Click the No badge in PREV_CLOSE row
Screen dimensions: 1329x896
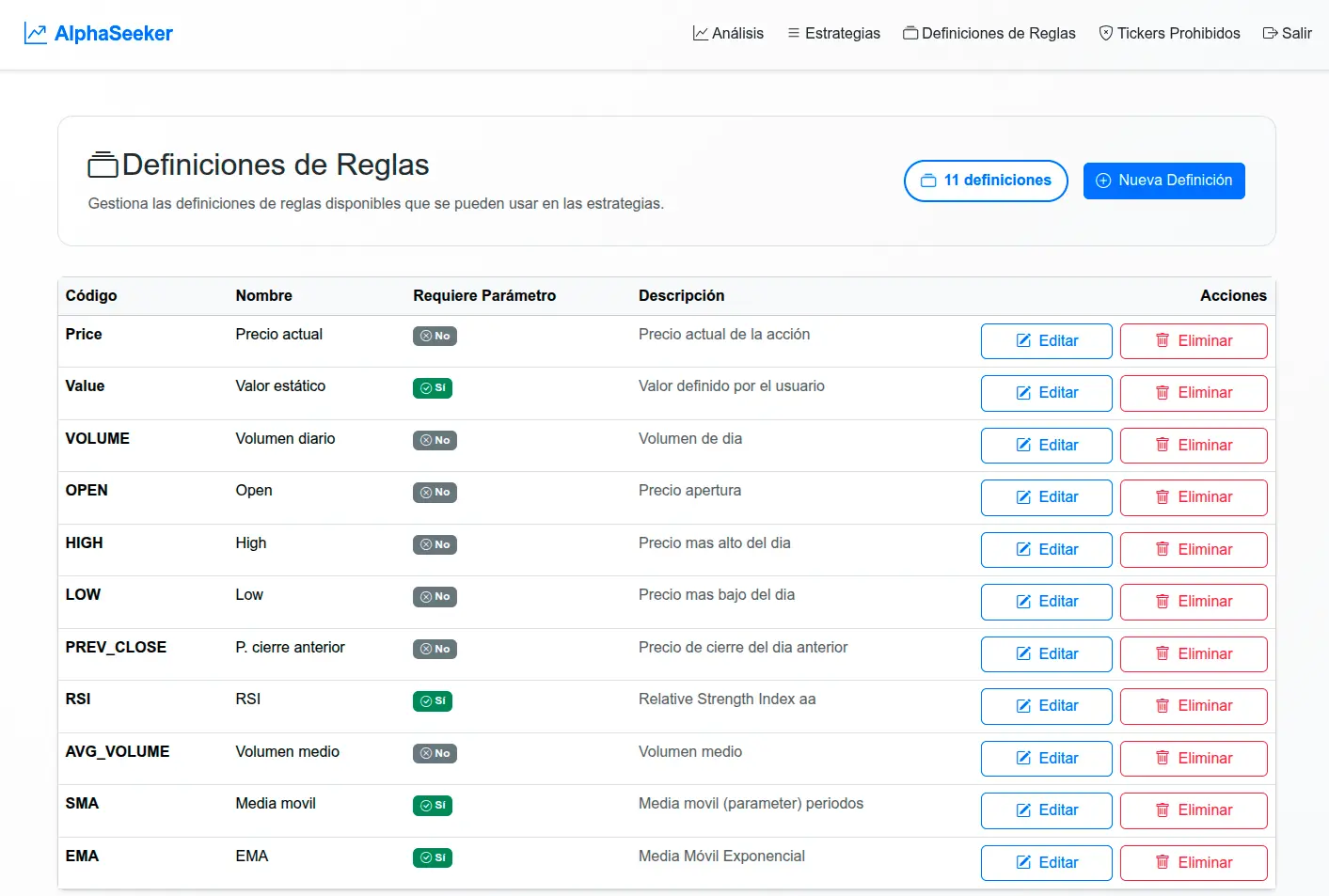(x=435, y=650)
